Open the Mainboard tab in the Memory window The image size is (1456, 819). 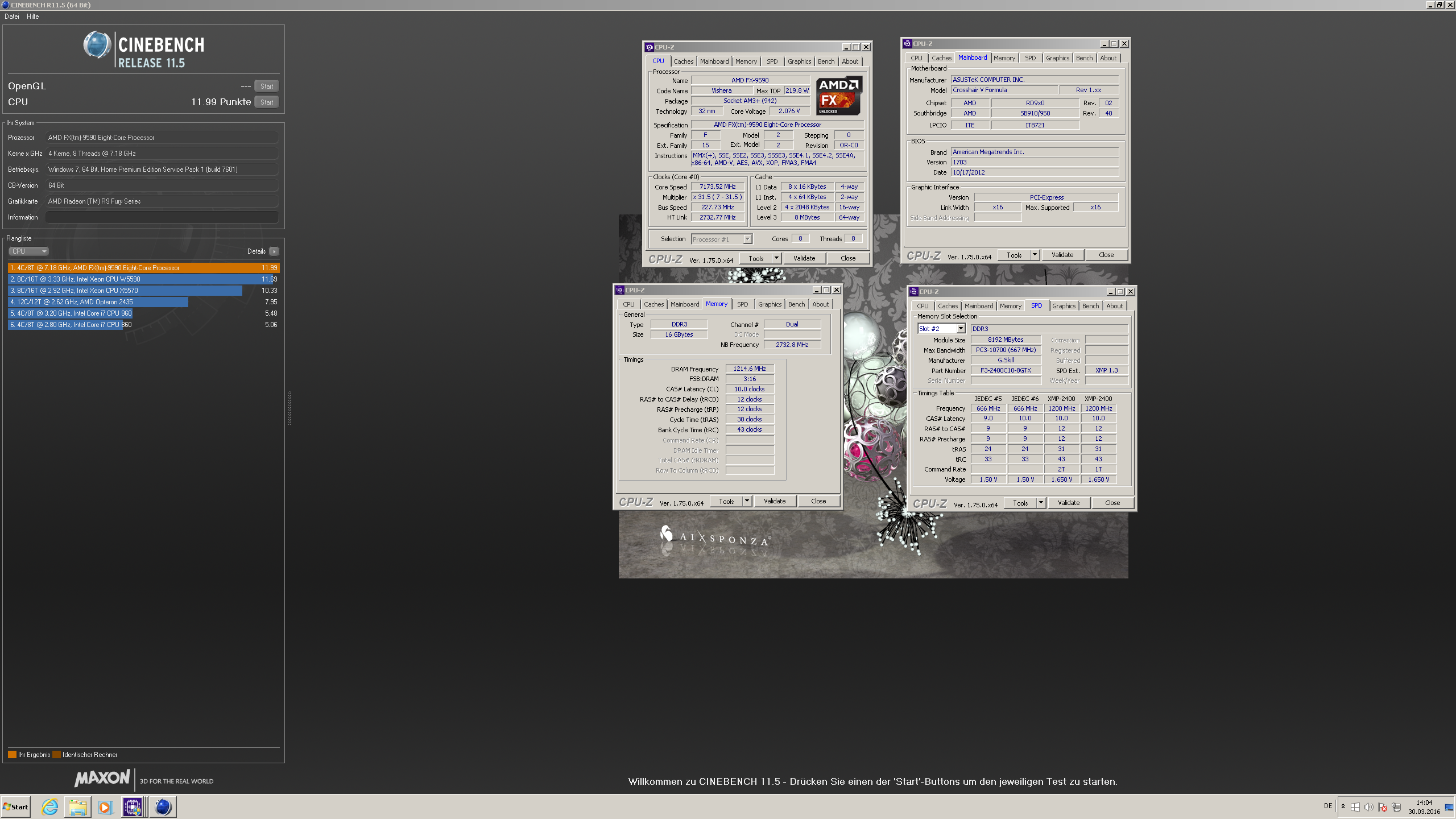[x=685, y=304]
